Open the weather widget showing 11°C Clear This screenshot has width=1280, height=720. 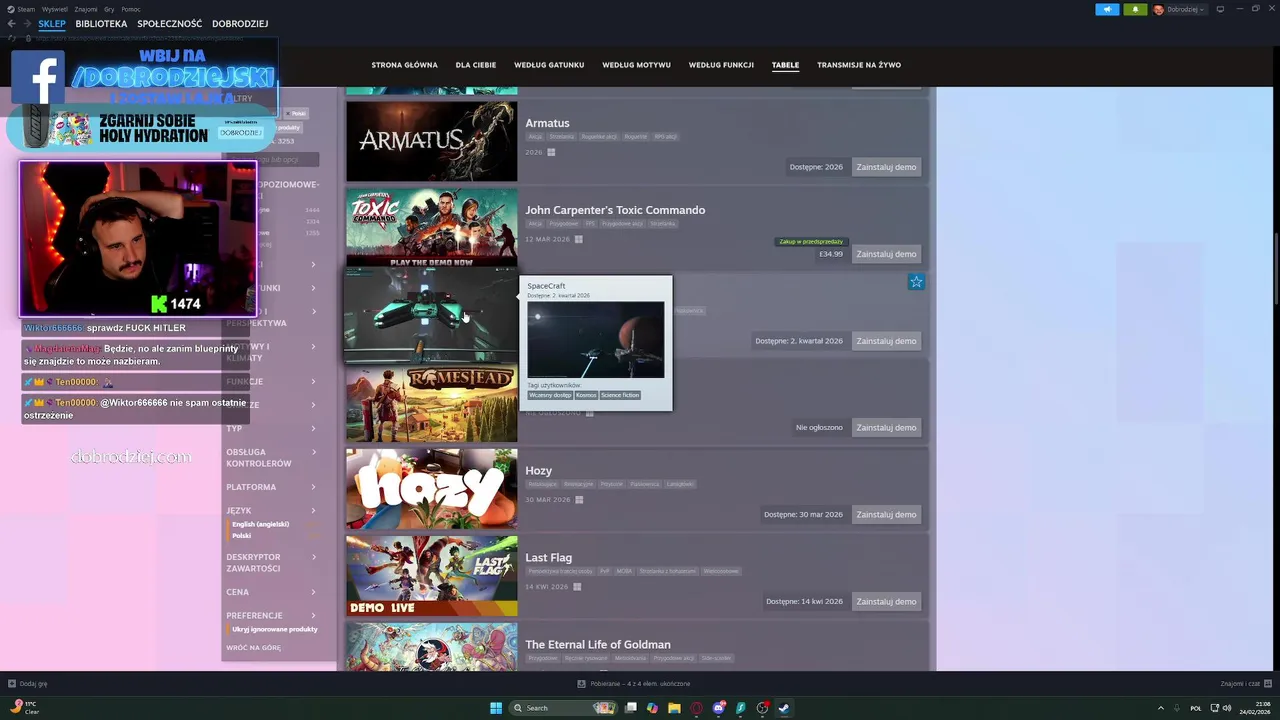24,707
